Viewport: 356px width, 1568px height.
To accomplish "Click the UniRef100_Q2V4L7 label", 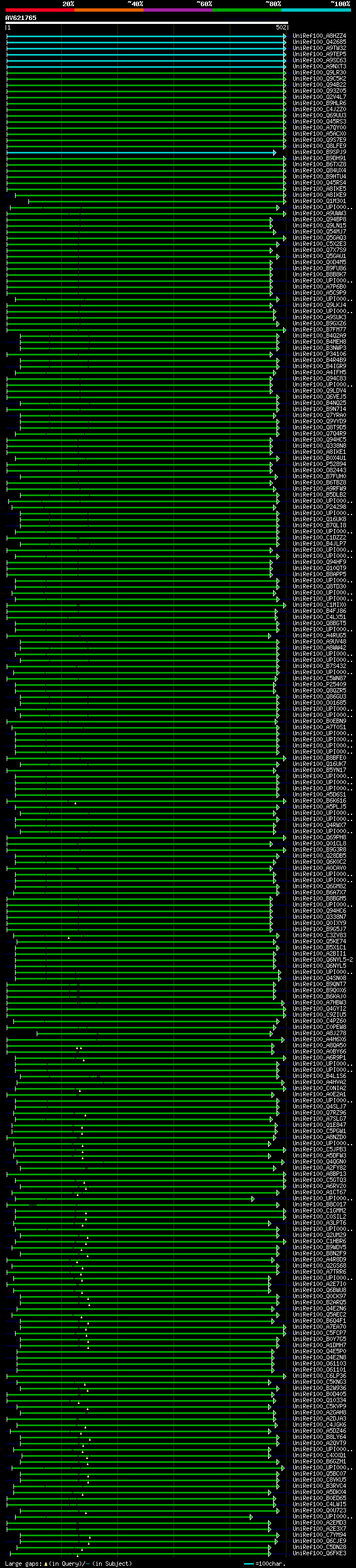I will (319, 97).
